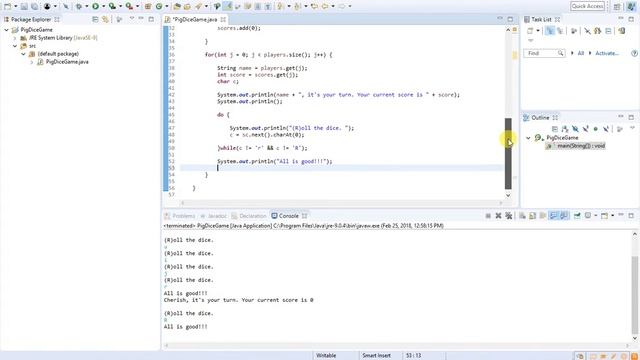This screenshot has width=640, height=360.
Task: Open dropdown next to Run button
Action: pos(103,6)
